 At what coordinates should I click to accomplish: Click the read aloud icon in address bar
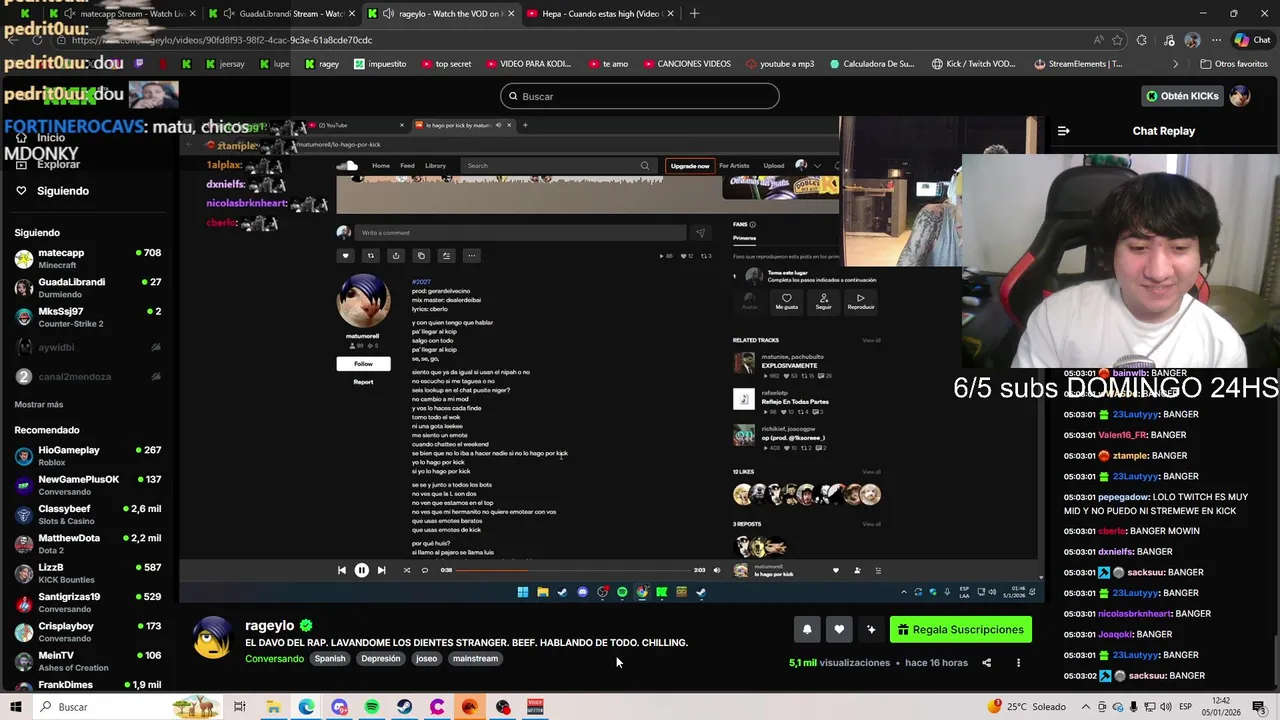pos(1099,40)
